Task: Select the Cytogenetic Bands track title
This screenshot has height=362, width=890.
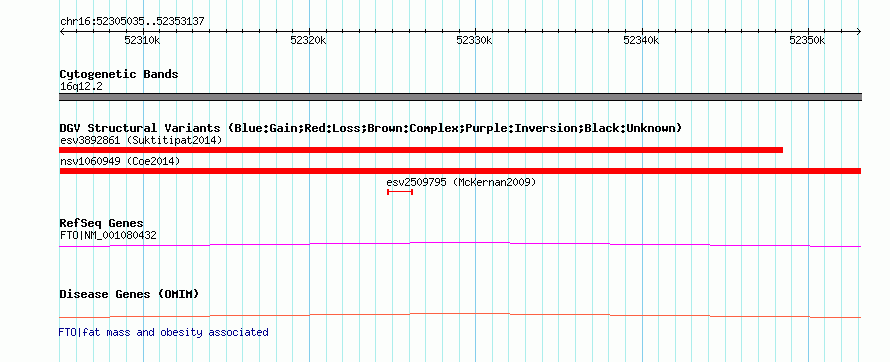Action: tap(119, 74)
